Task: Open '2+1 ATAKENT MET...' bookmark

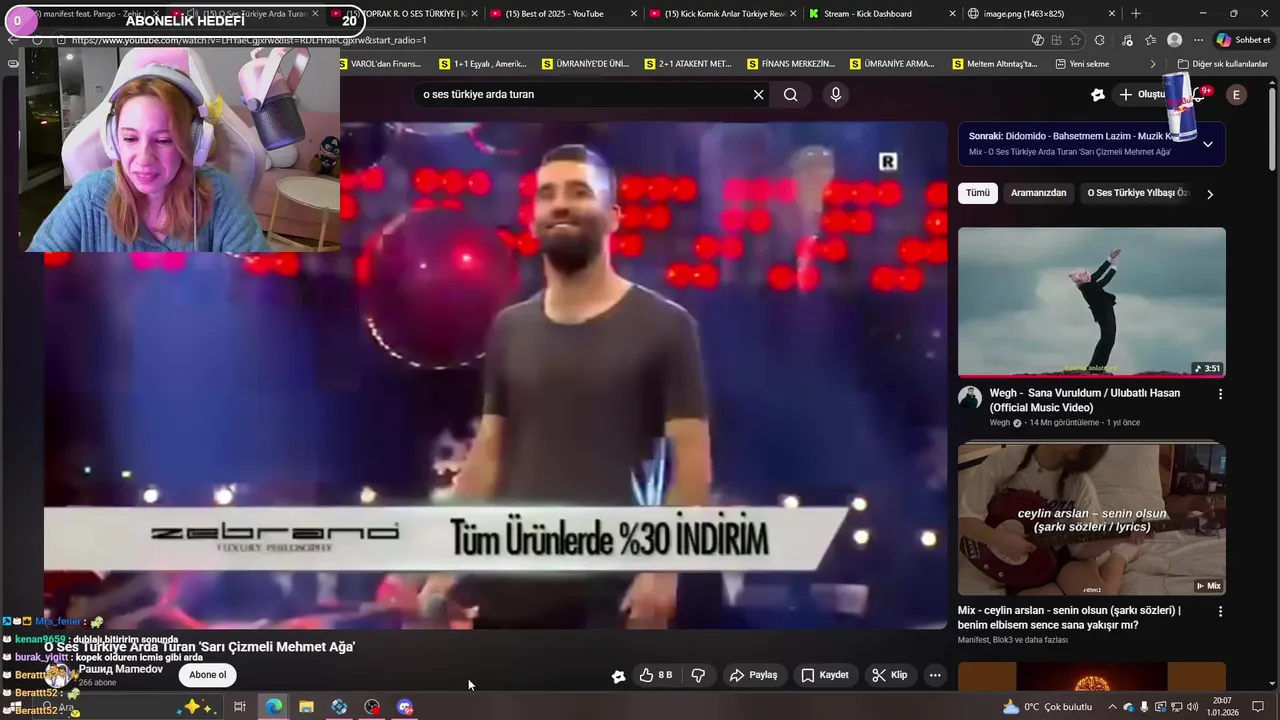Action: (688, 64)
